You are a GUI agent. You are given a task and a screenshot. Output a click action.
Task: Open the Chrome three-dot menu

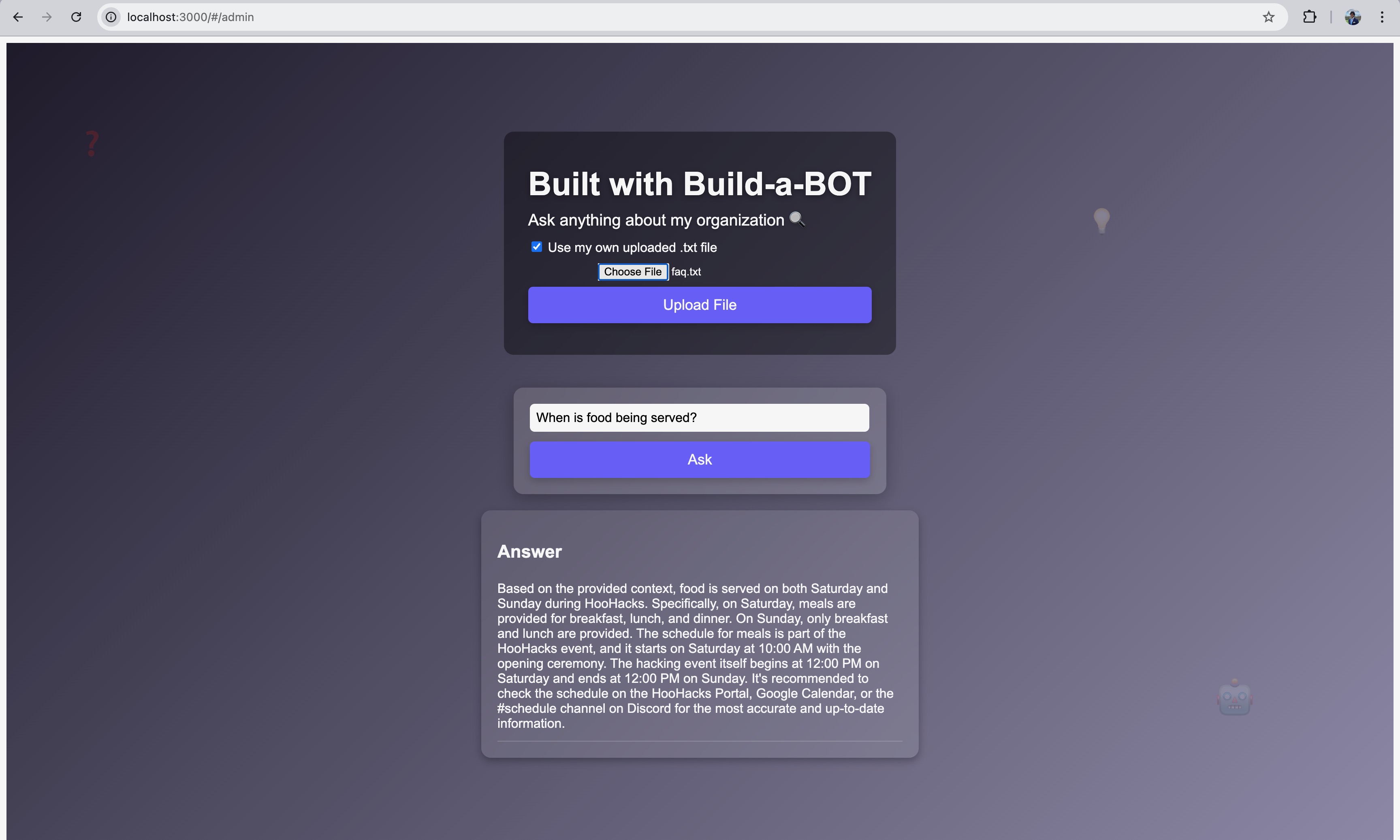pyautogui.click(x=1382, y=17)
